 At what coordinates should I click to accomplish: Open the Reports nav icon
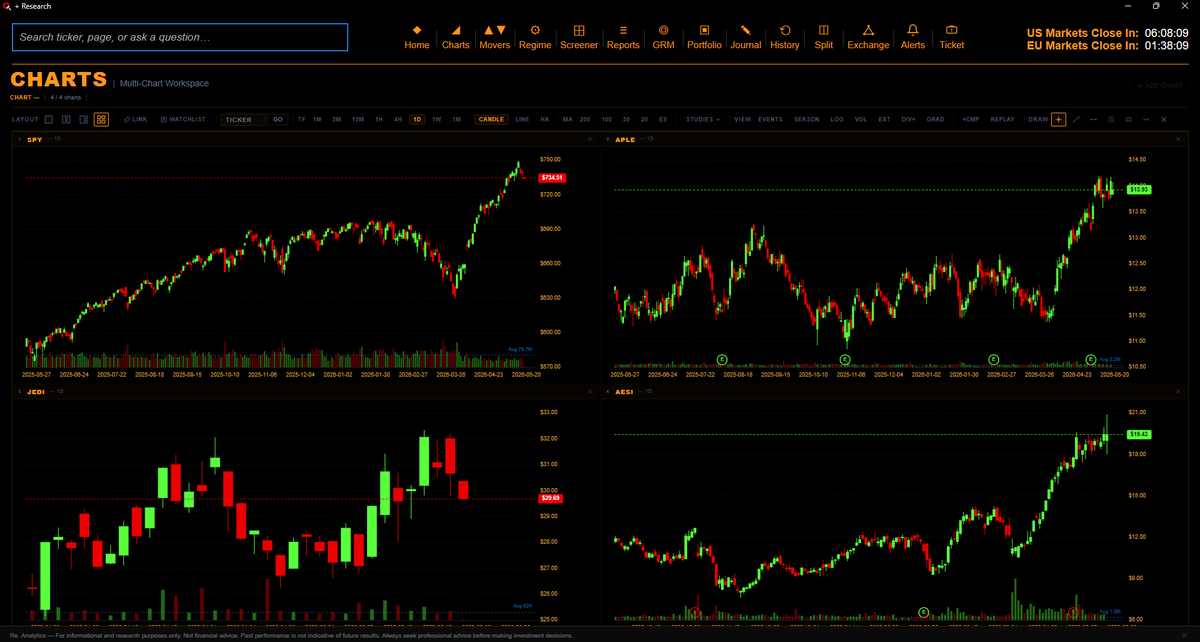(623, 37)
